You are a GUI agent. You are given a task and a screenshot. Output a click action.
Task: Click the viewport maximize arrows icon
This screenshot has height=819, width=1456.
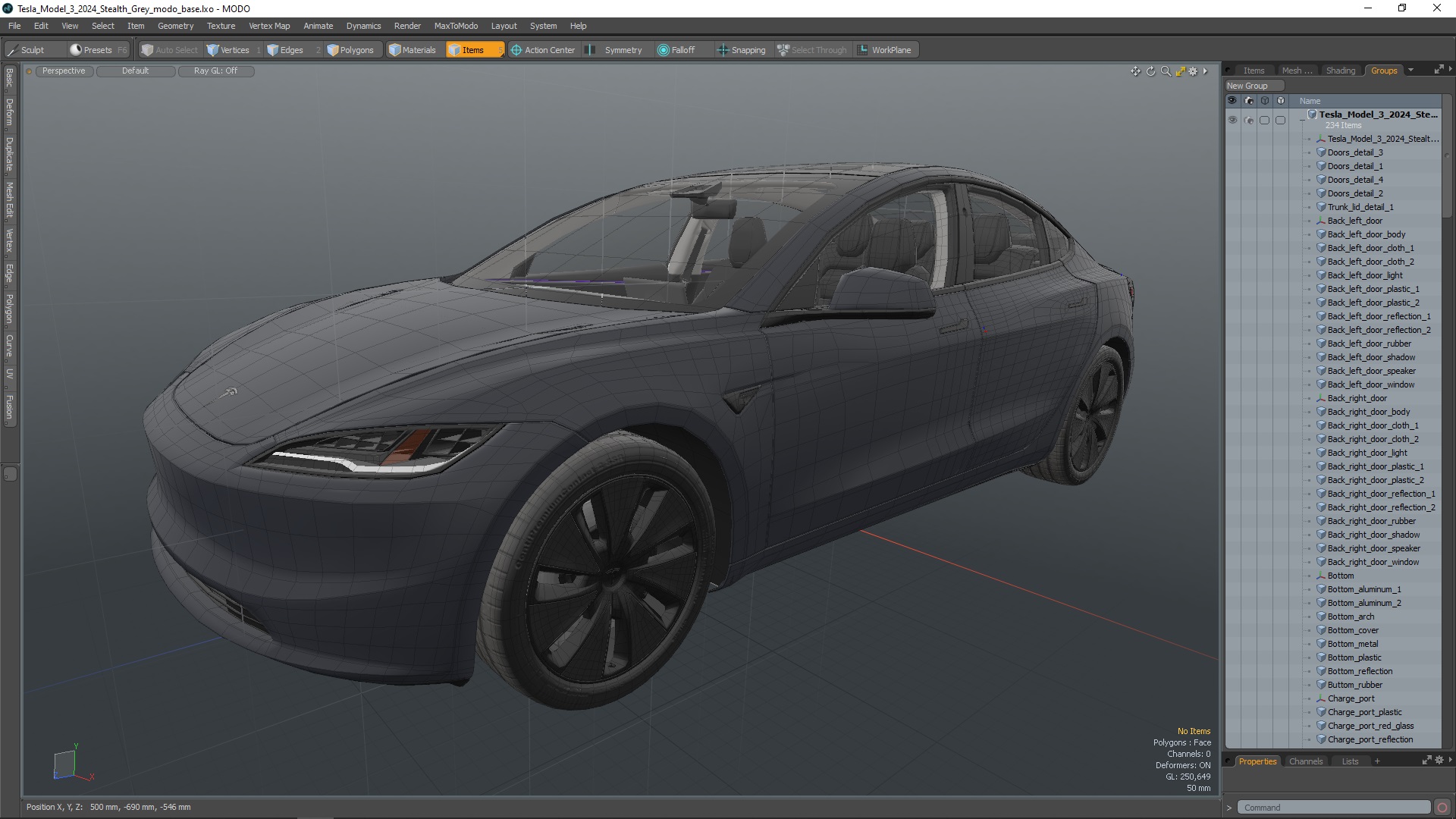[1180, 71]
